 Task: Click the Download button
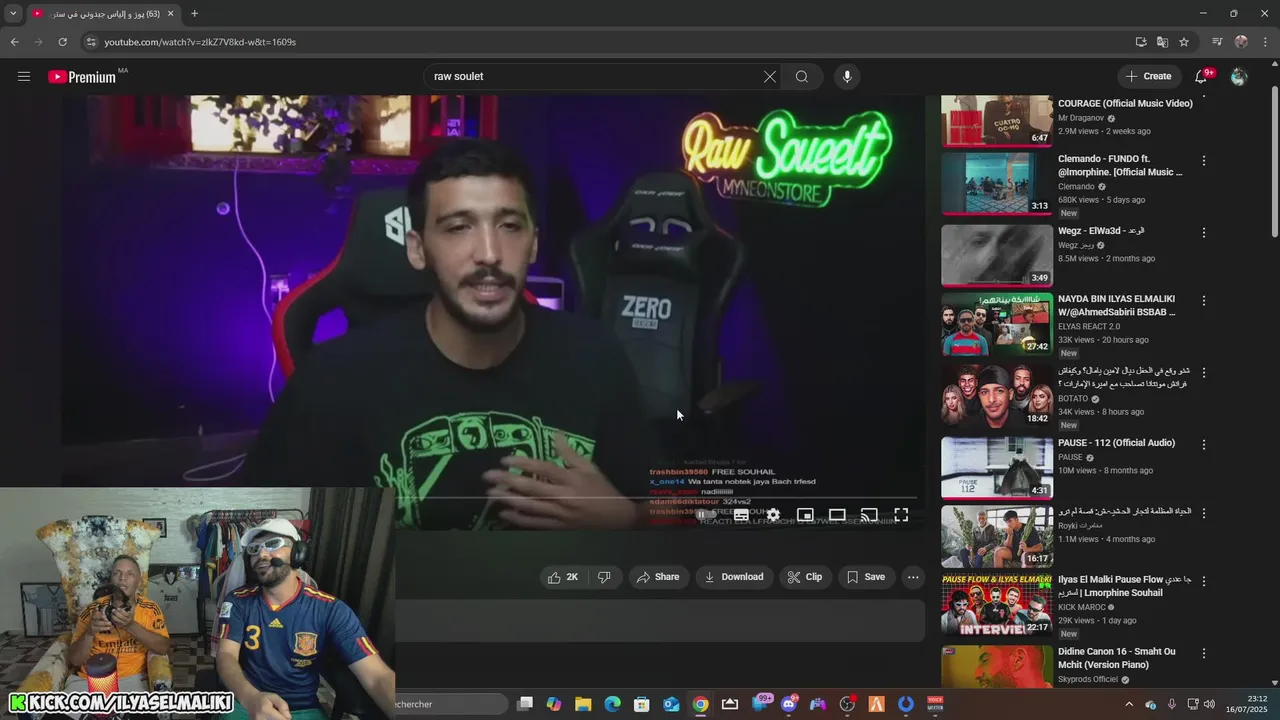734,577
